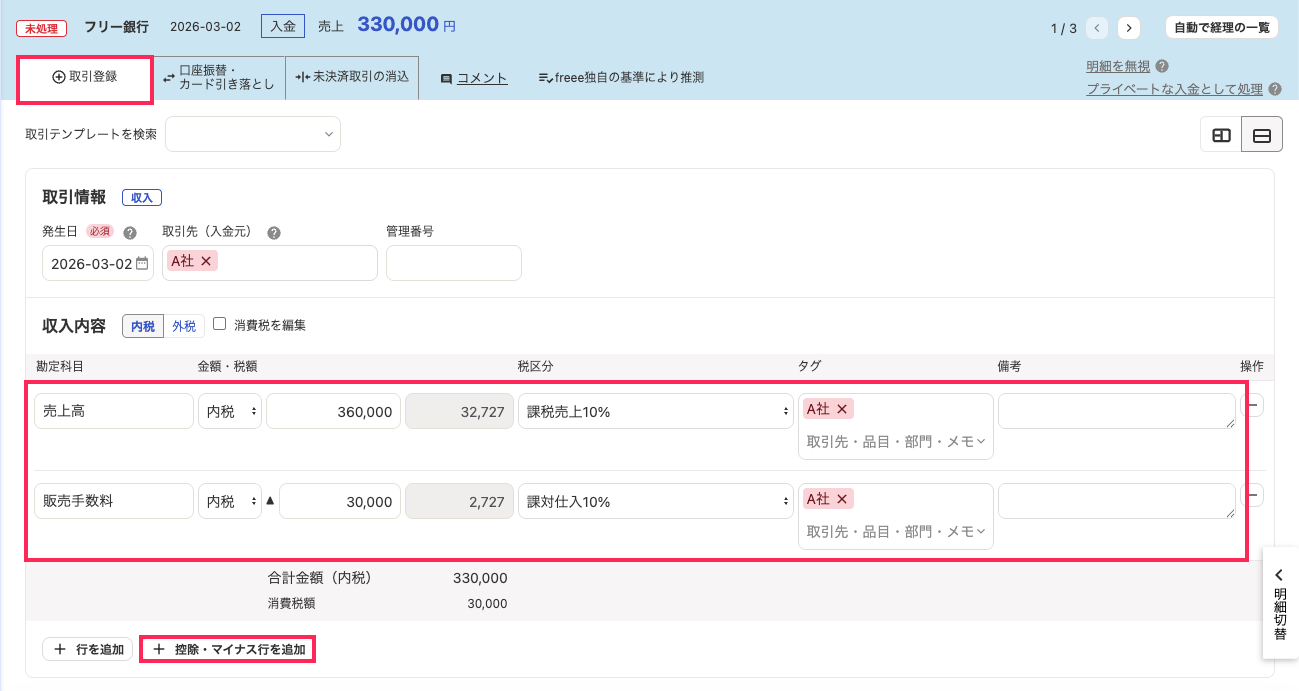
Task: Click the 発生日 date field 2026-03-02
Action: pyautogui.click(x=98, y=263)
